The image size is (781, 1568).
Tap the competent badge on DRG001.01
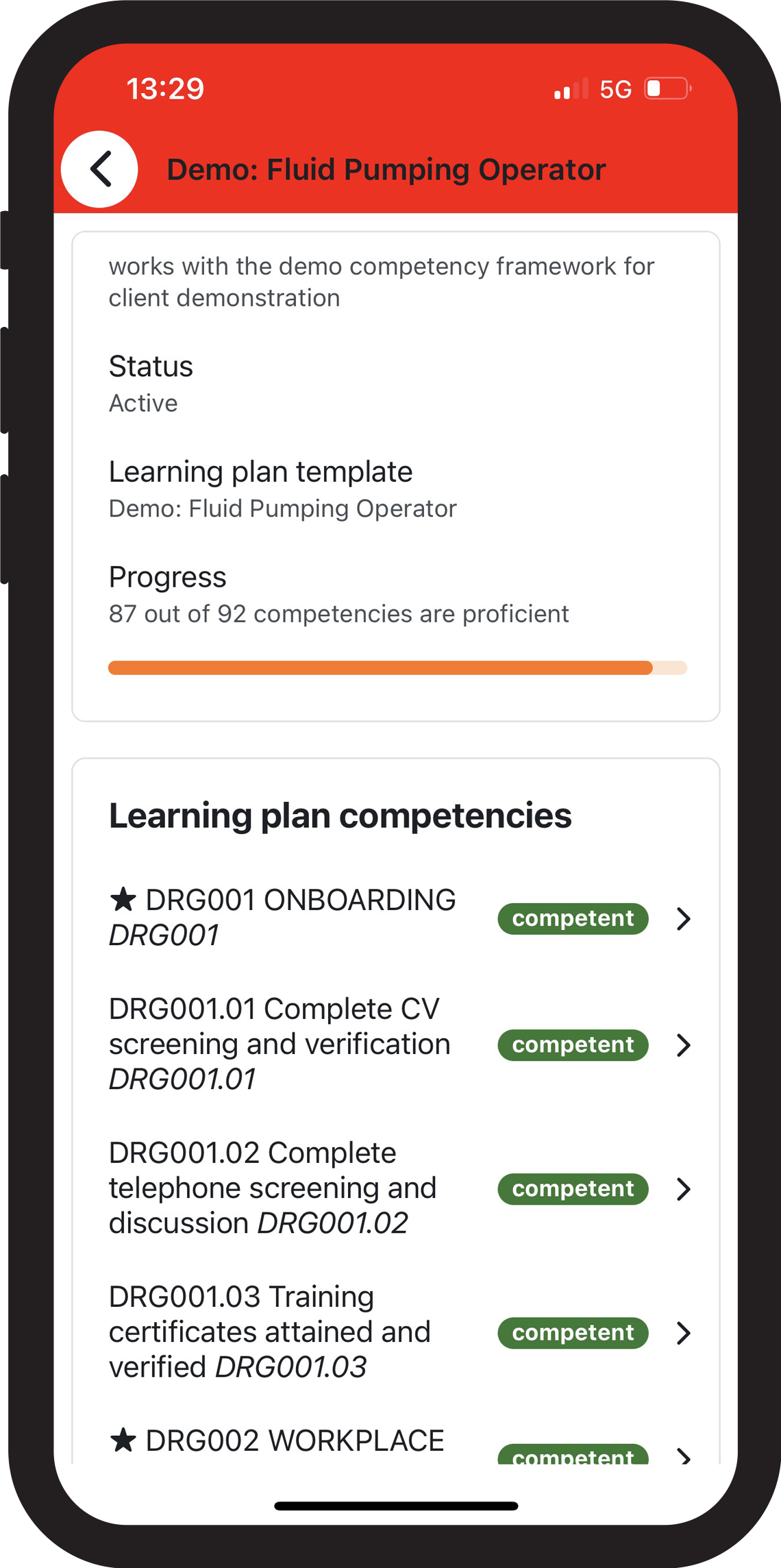572,1044
